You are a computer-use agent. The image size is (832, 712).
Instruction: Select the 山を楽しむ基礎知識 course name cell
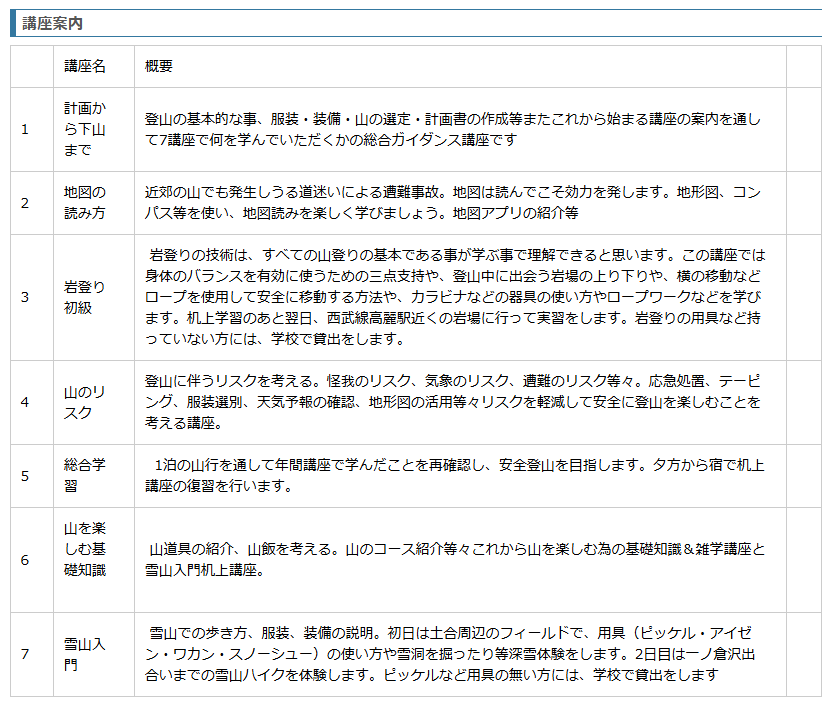coord(85,559)
